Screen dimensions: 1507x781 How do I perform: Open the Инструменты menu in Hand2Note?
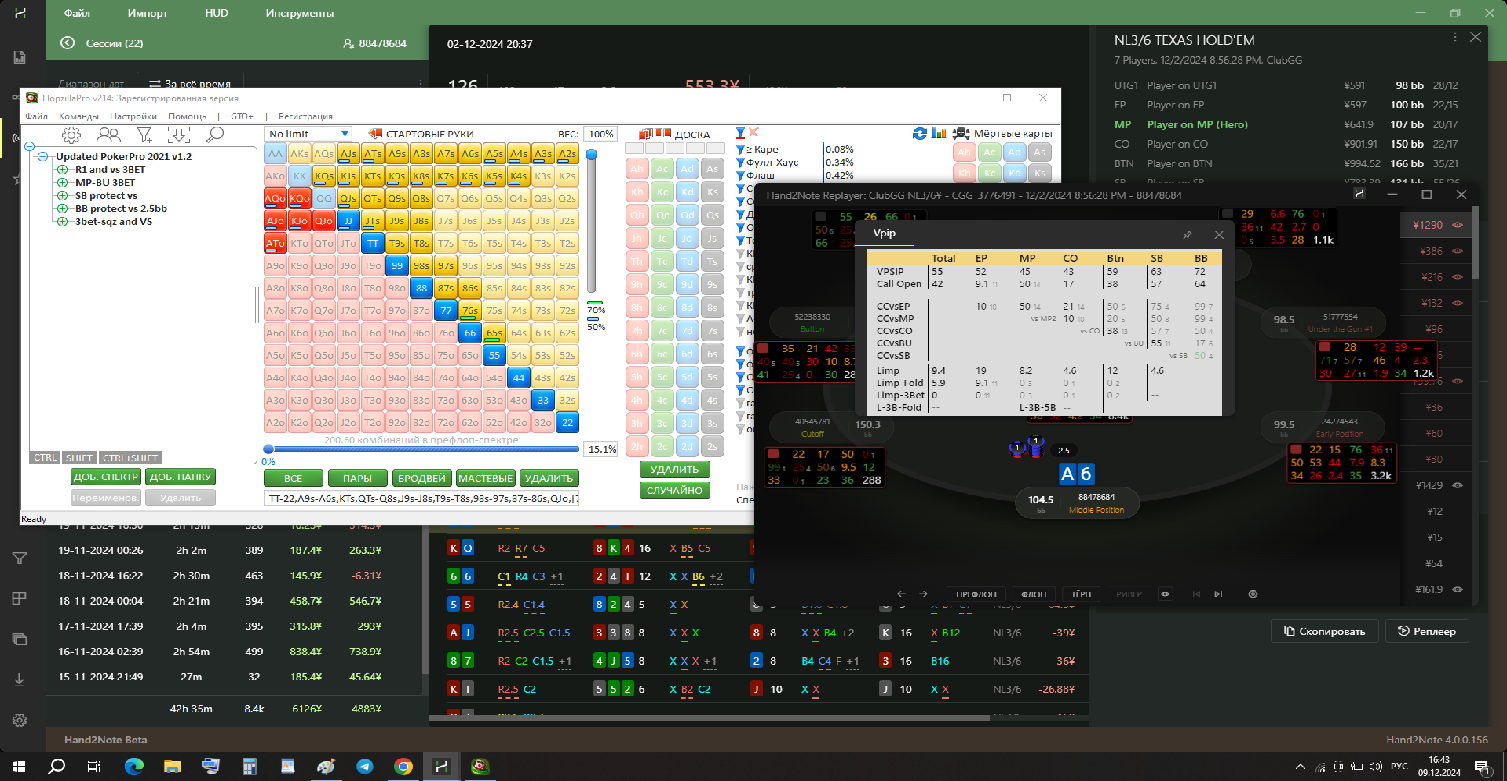[300, 15]
